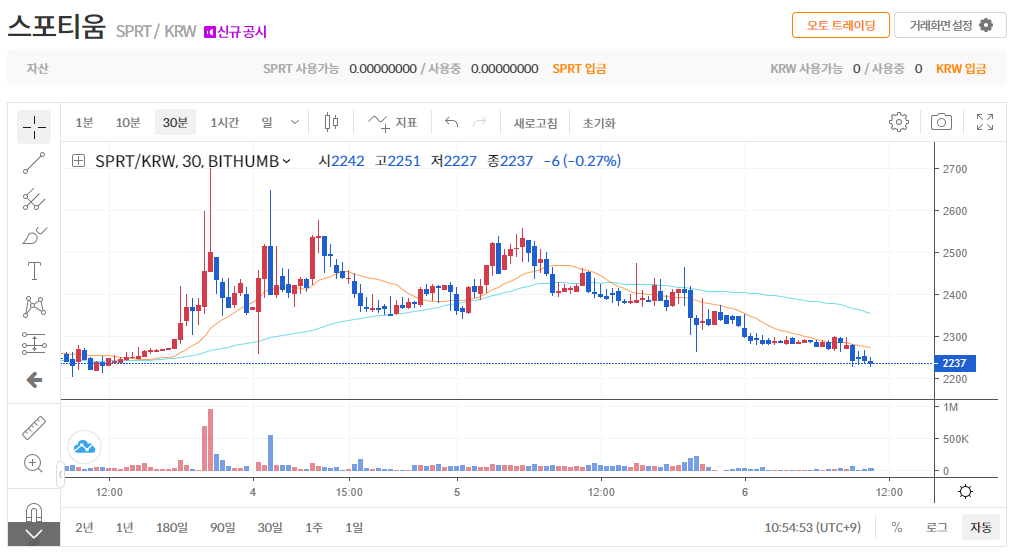
Task: Open the 지표 indicators menu
Action: pyautogui.click(x=393, y=122)
